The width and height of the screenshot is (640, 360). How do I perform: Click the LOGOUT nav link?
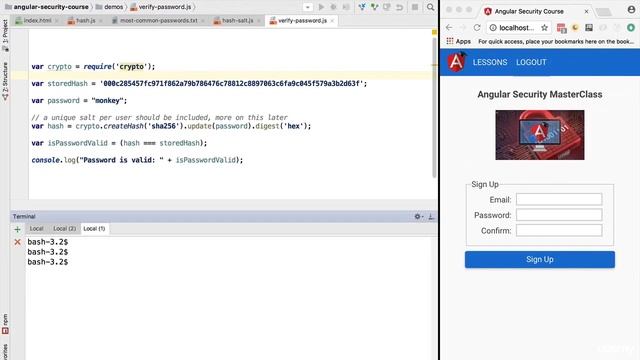pyautogui.click(x=531, y=62)
